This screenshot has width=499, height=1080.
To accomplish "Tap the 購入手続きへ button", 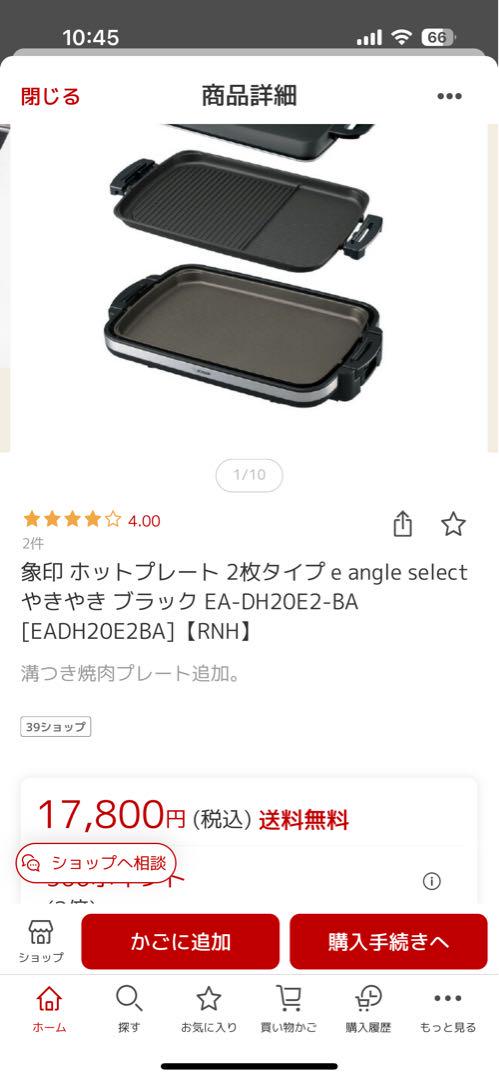I will click(389, 942).
